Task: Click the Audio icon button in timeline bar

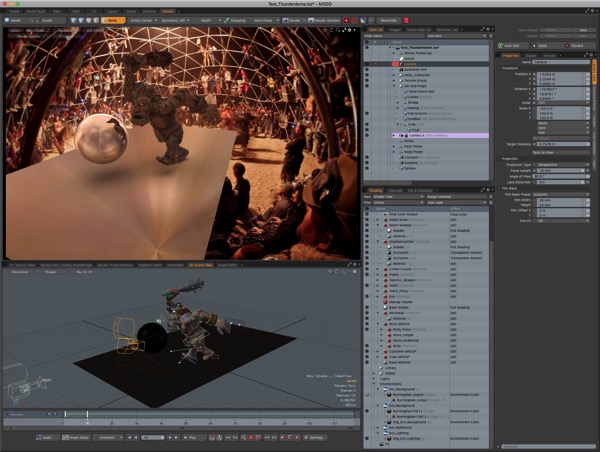Action: [43, 437]
